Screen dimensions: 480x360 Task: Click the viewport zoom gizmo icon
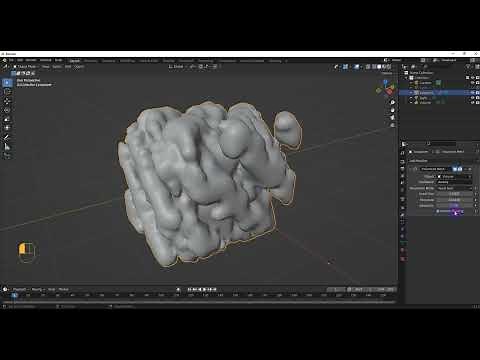coord(393,102)
